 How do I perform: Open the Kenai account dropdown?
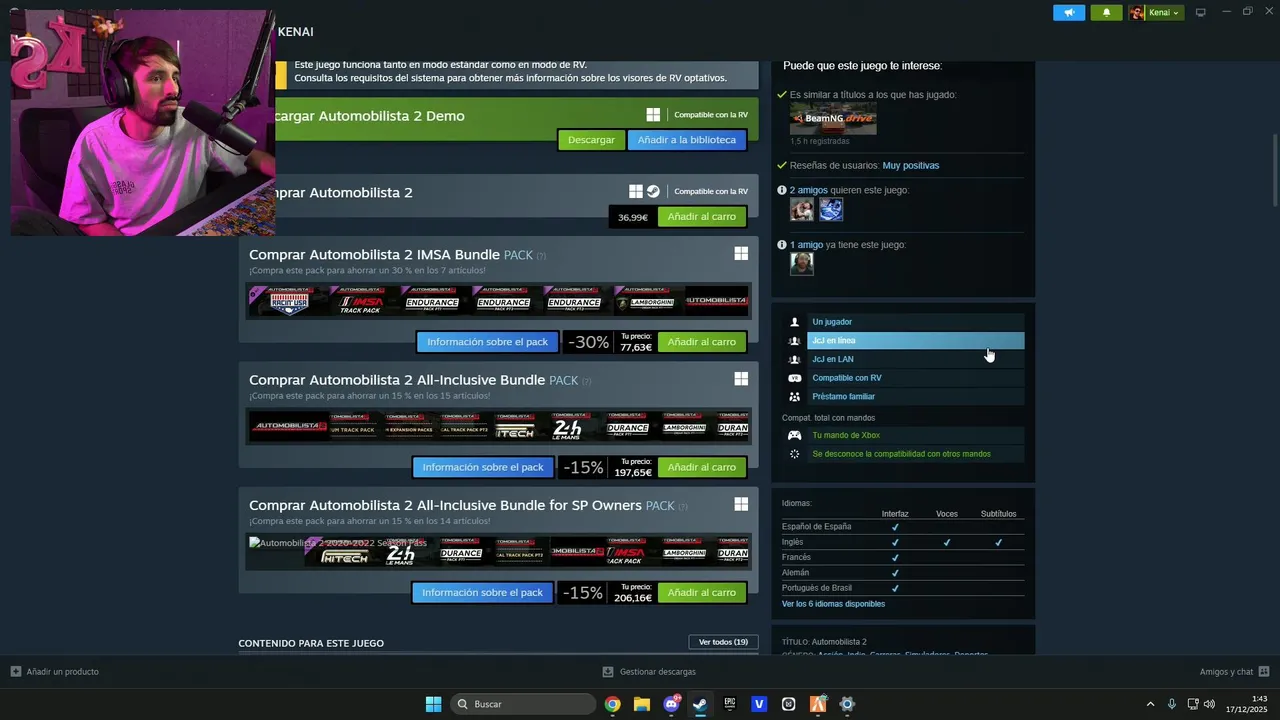pyautogui.click(x=1156, y=13)
